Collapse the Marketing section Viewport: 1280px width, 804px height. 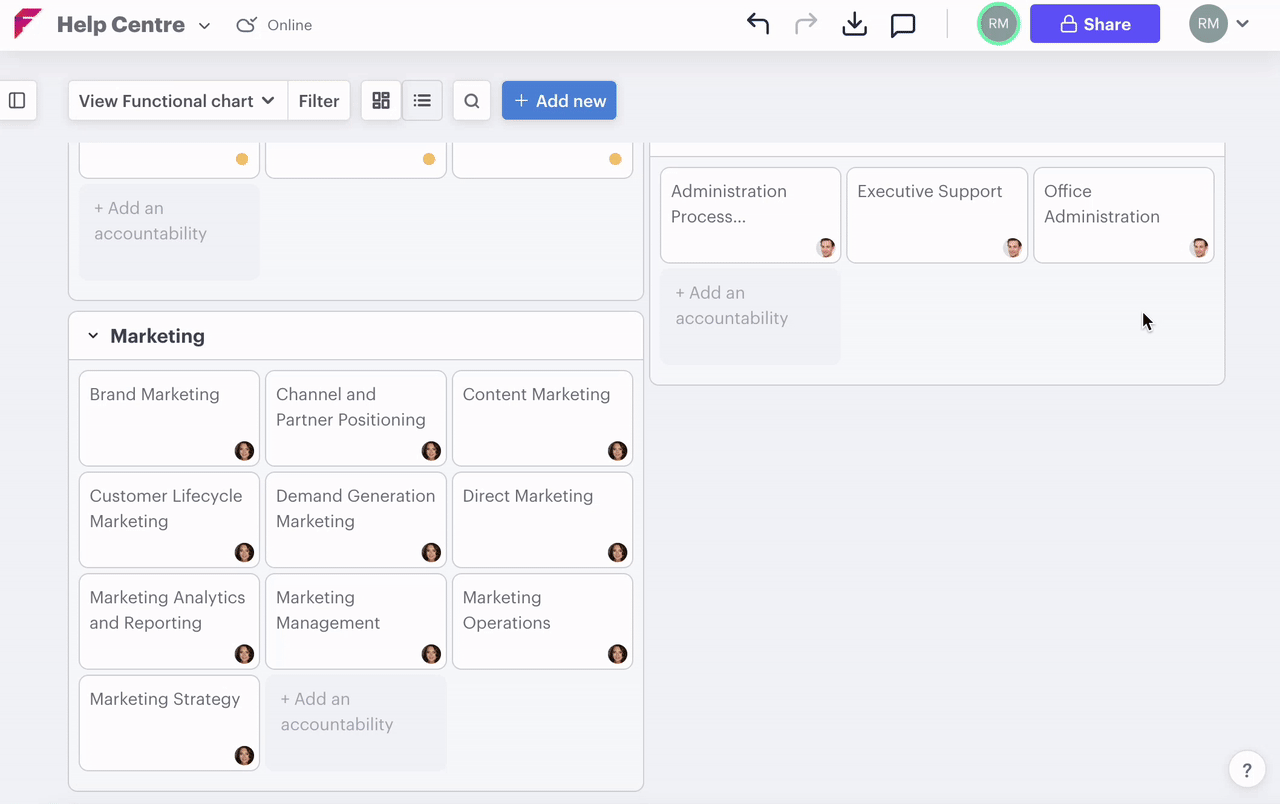tap(93, 336)
